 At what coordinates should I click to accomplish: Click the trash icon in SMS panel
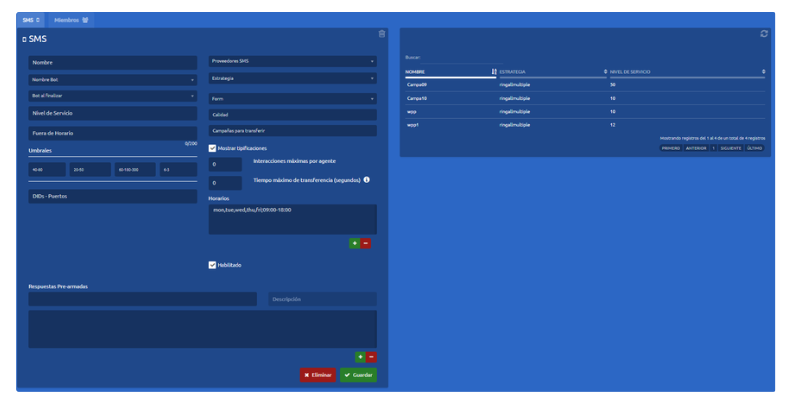381,34
